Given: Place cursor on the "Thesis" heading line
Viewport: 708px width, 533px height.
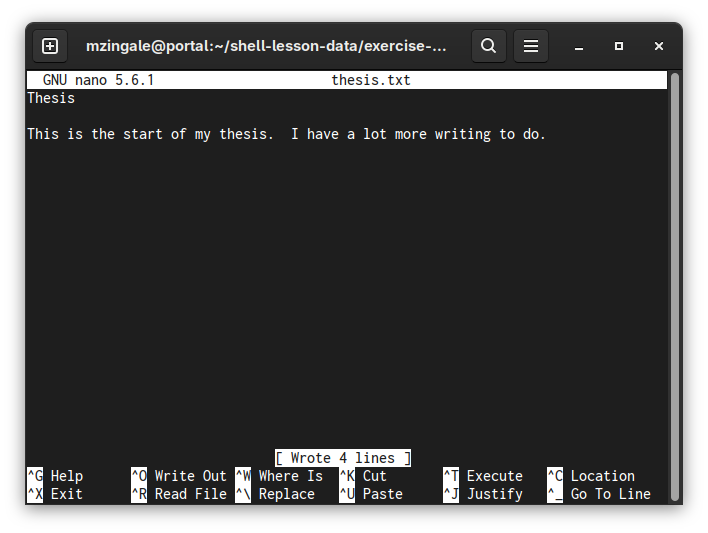Looking at the screenshot, I should 51,98.
